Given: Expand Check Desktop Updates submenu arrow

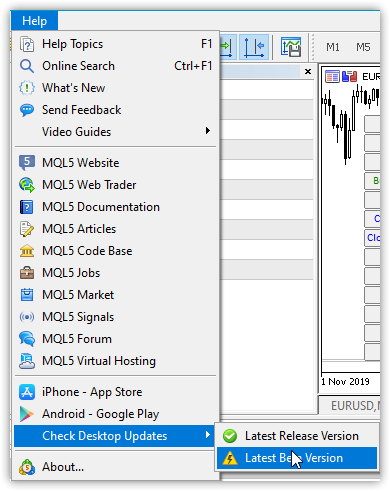Looking at the screenshot, I should [208, 435].
